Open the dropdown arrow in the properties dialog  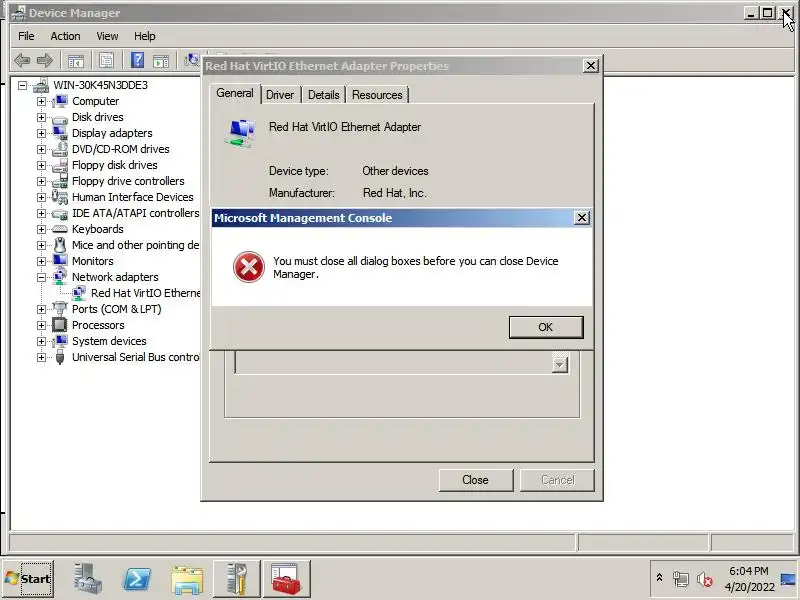(x=560, y=365)
